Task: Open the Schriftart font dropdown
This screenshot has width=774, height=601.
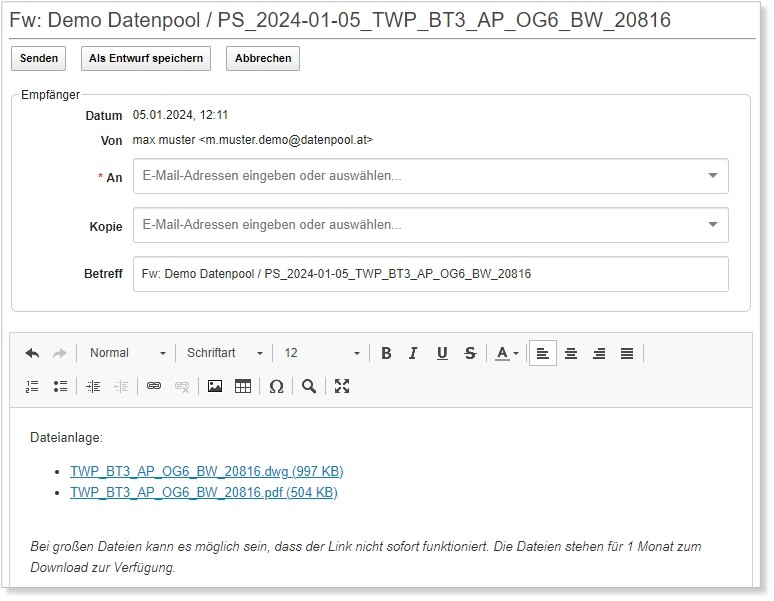Action: coord(224,353)
